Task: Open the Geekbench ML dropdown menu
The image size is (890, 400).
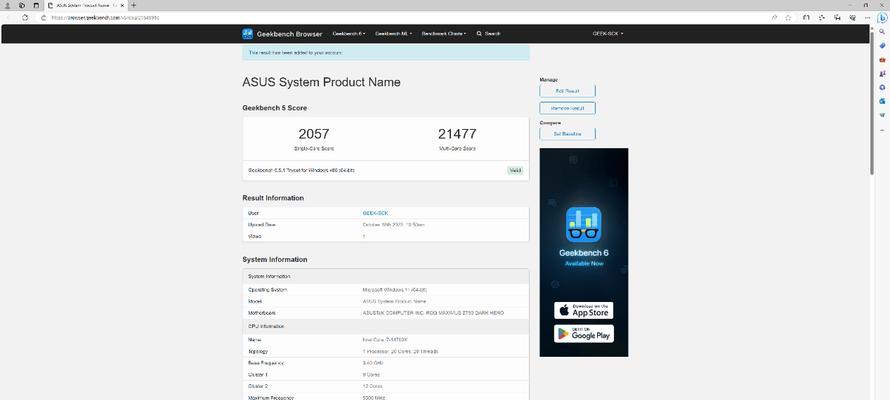Action: pyautogui.click(x=393, y=34)
